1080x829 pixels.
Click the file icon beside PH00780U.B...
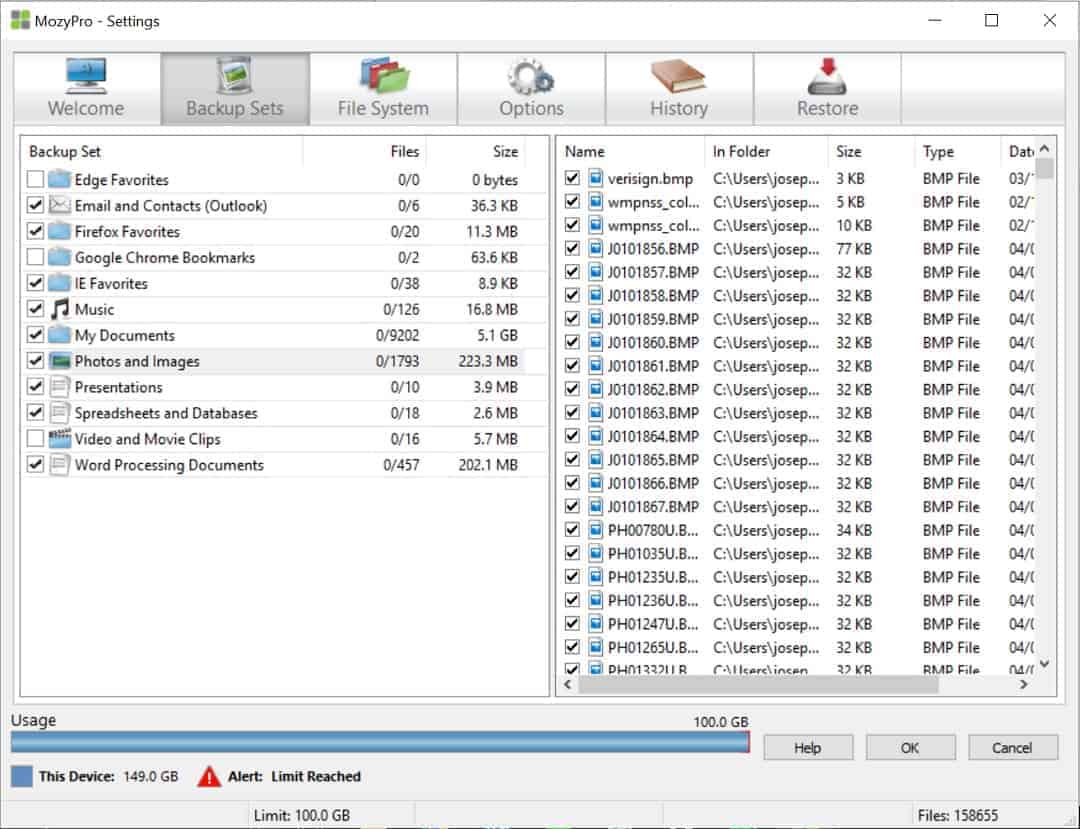596,530
